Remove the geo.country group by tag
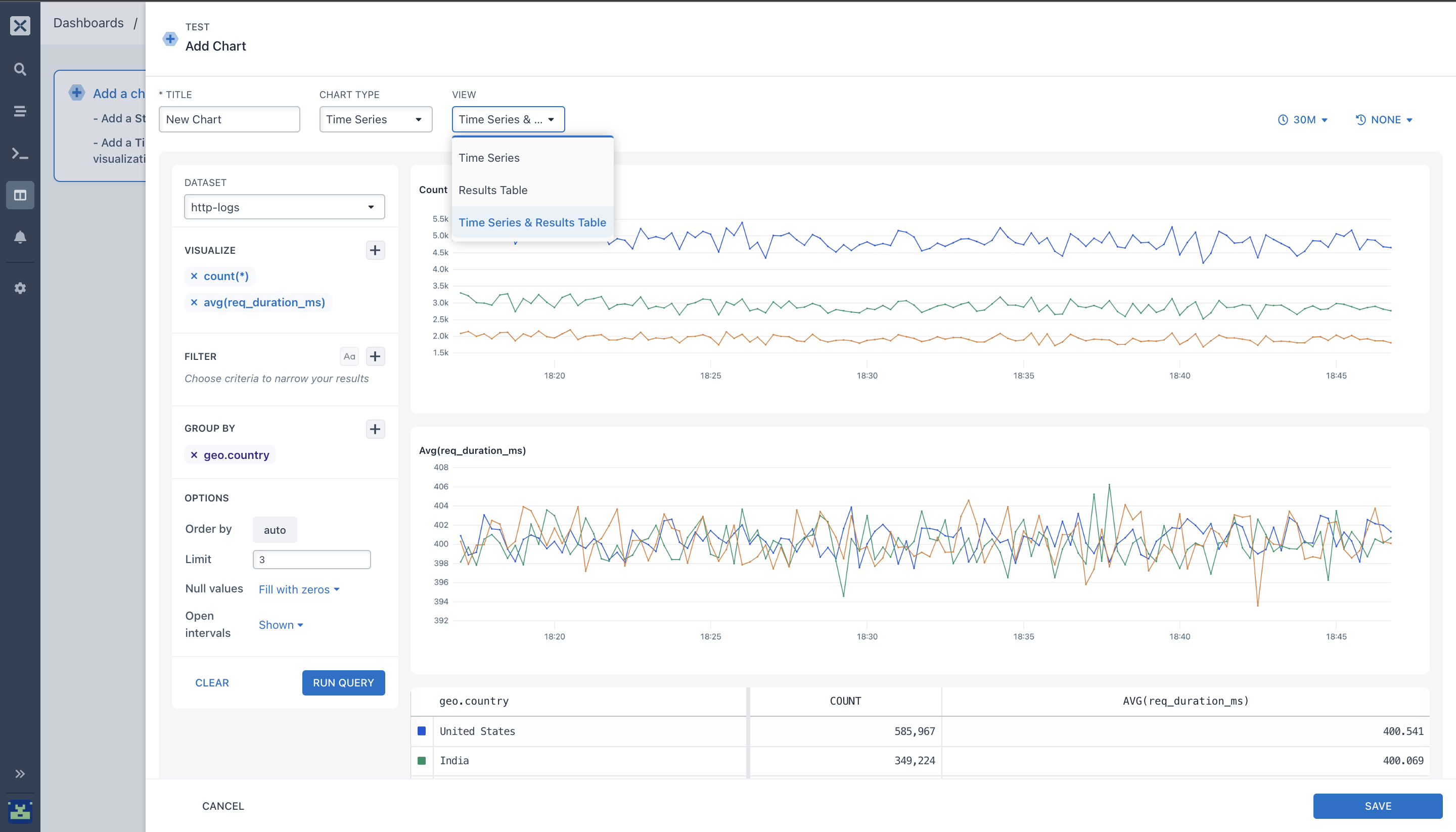 194,455
